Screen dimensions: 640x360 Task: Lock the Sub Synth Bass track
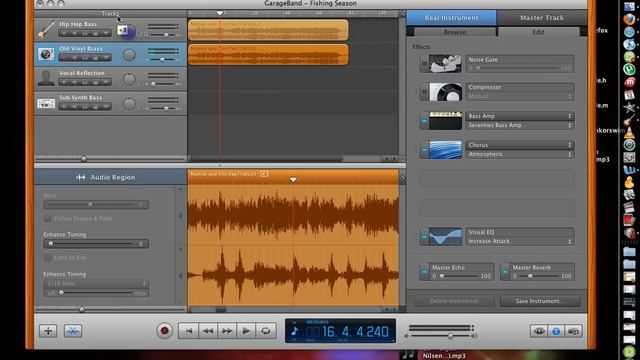click(x=95, y=107)
